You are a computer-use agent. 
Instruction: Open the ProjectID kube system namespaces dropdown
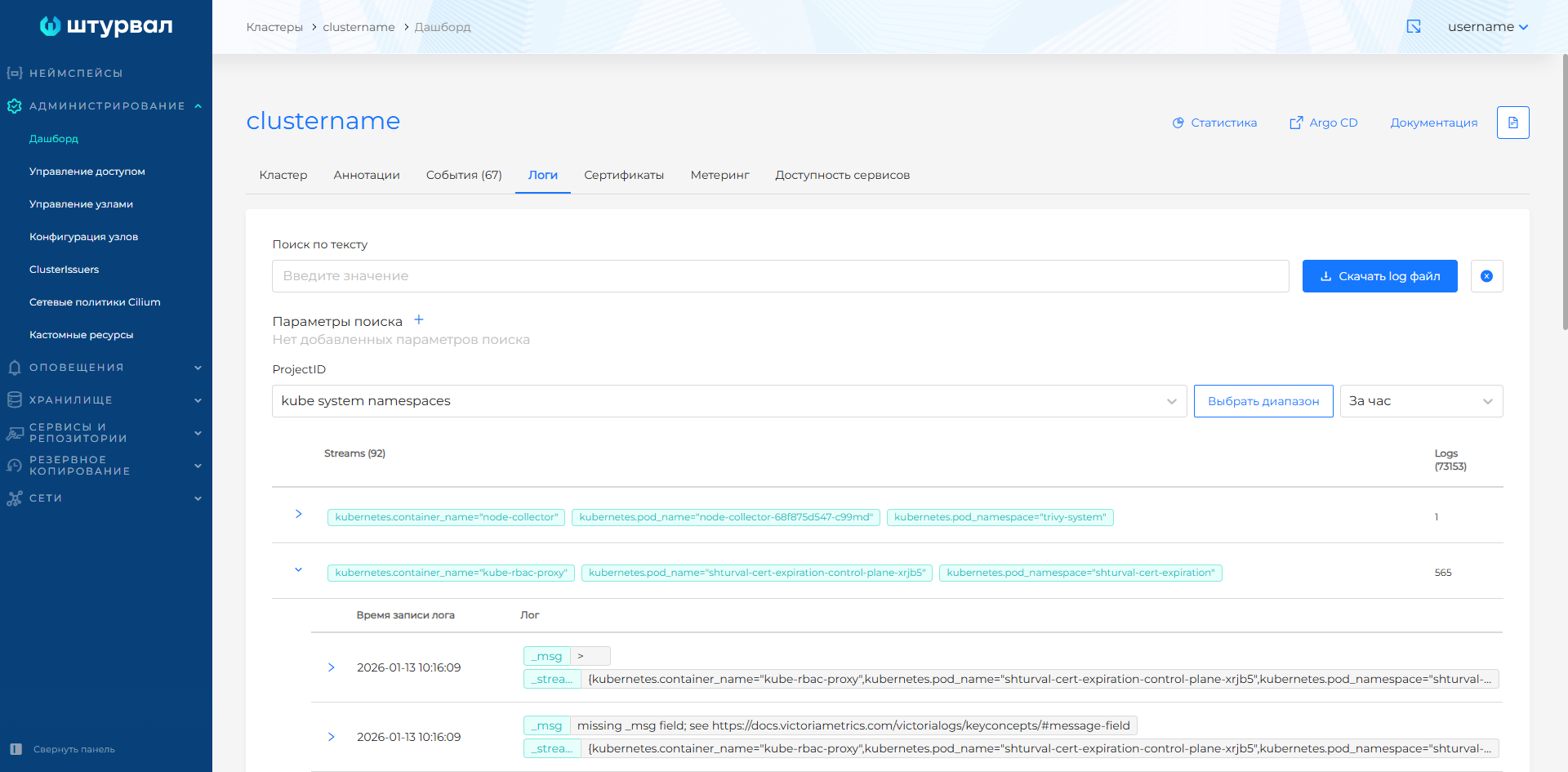728,401
